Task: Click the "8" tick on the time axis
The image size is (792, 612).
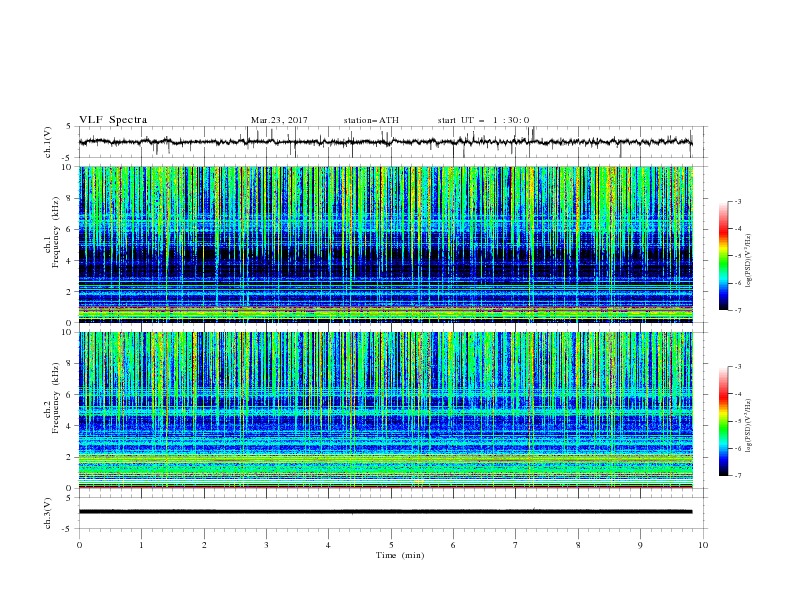Action: 578,545
